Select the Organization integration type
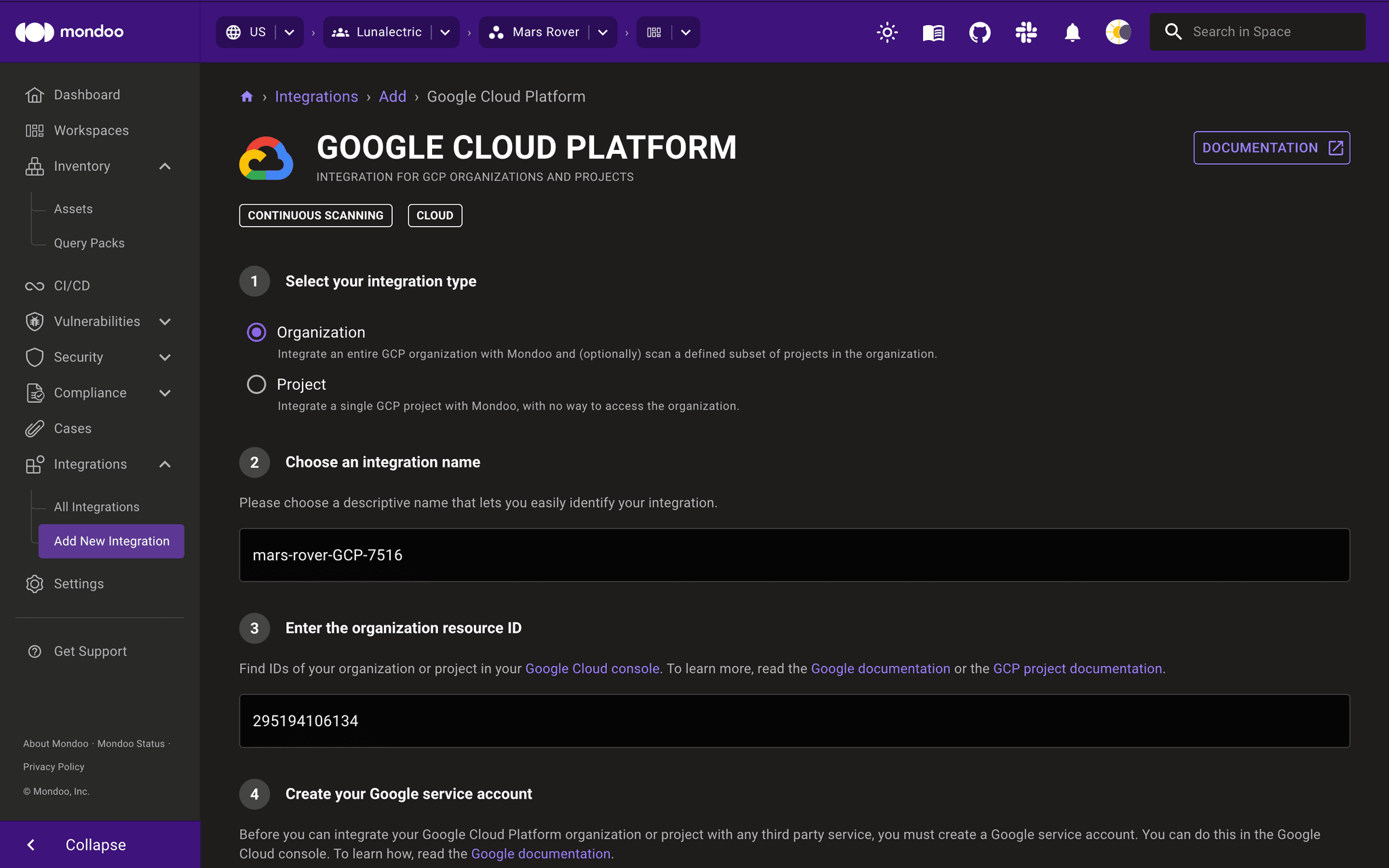Viewport: 1389px width, 868px height. point(256,332)
